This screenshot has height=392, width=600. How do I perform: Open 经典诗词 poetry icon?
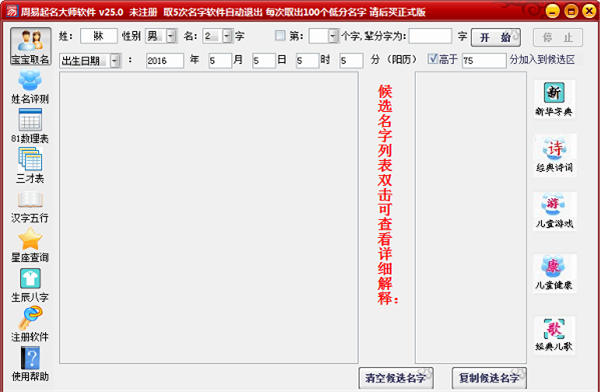point(554,155)
